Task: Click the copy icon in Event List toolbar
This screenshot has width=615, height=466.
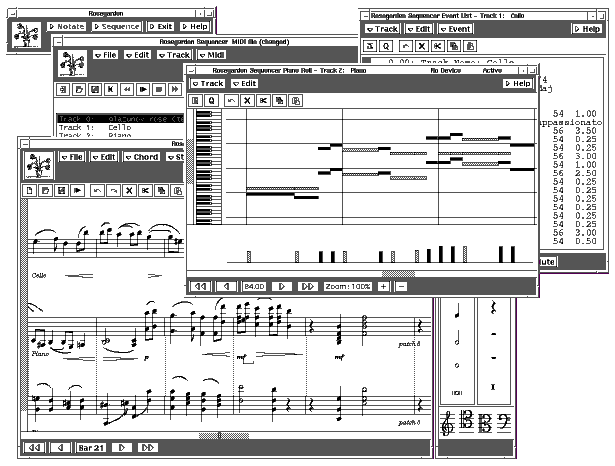Action: point(454,46)
